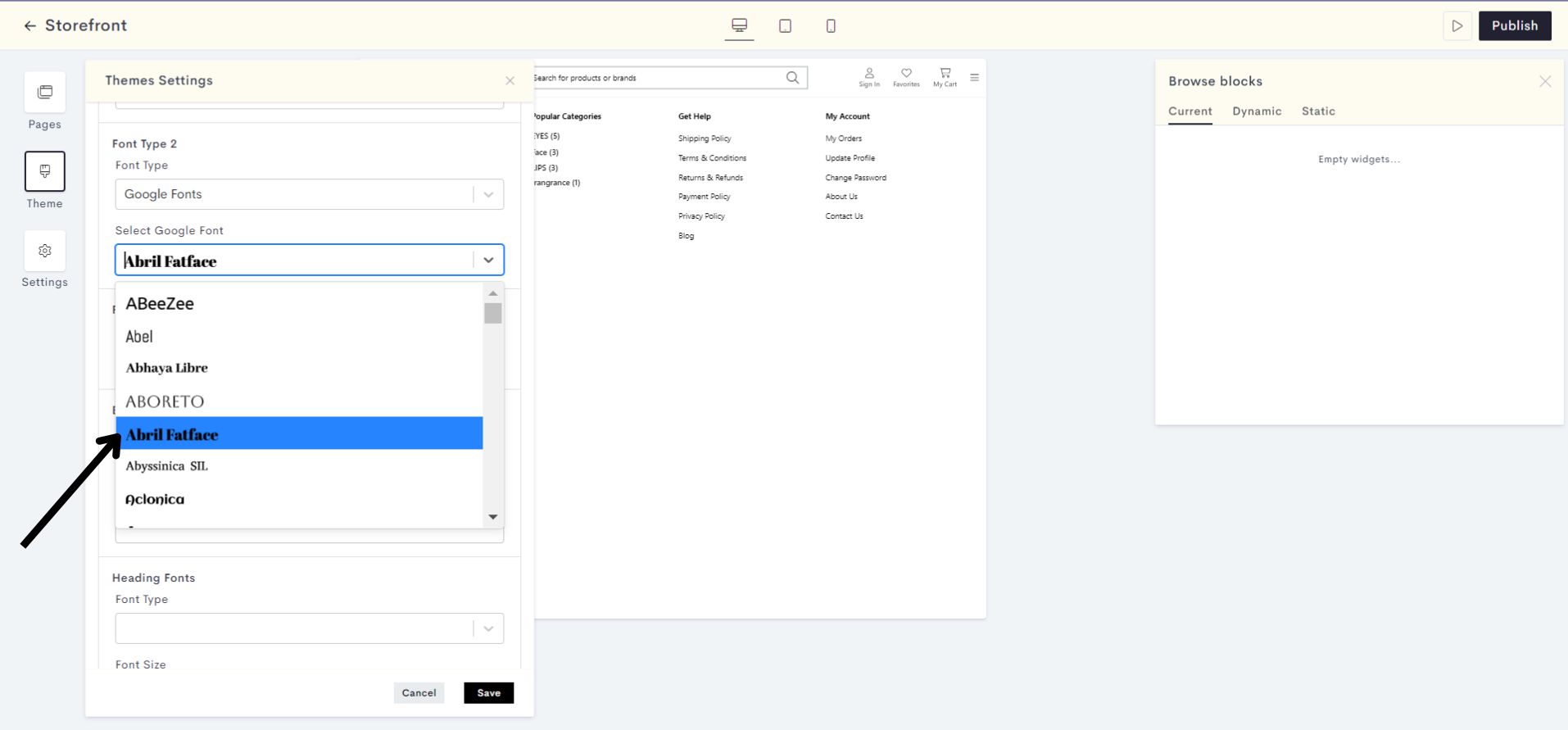The height and width of the screenshot is (730, 1568).
Task: Cancel theme settings changes
Action: [x=419, y=693]
